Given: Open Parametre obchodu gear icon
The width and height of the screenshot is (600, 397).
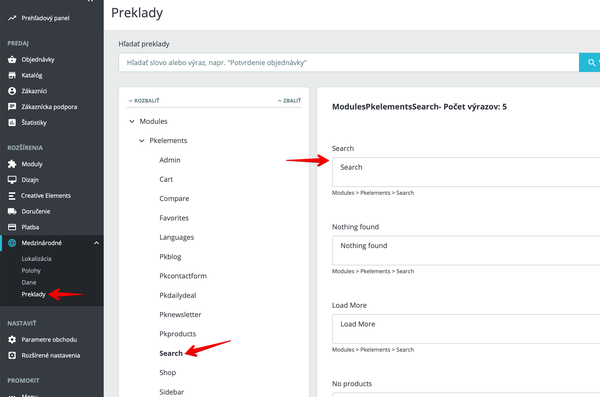Looking at the screenshot, I should pyautogui.click(x=12, y=340).
